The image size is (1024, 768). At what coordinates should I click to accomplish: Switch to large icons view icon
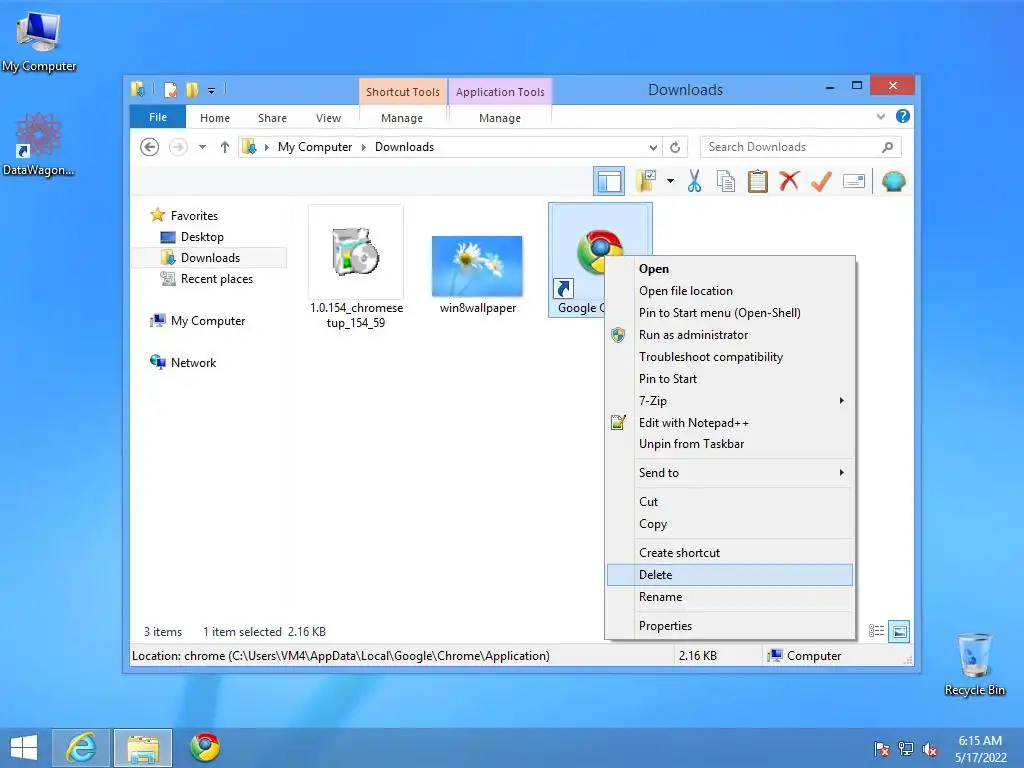(899, 631)
